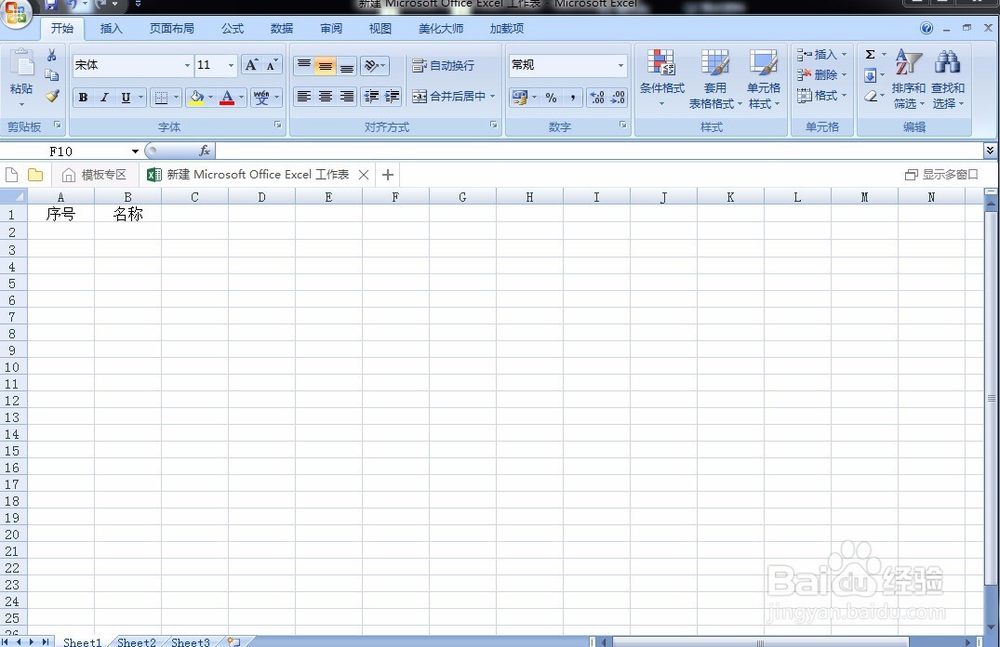1000x647 pixels.
Task: Toggle bottom vertical alignment
Action: coord(346,65)
